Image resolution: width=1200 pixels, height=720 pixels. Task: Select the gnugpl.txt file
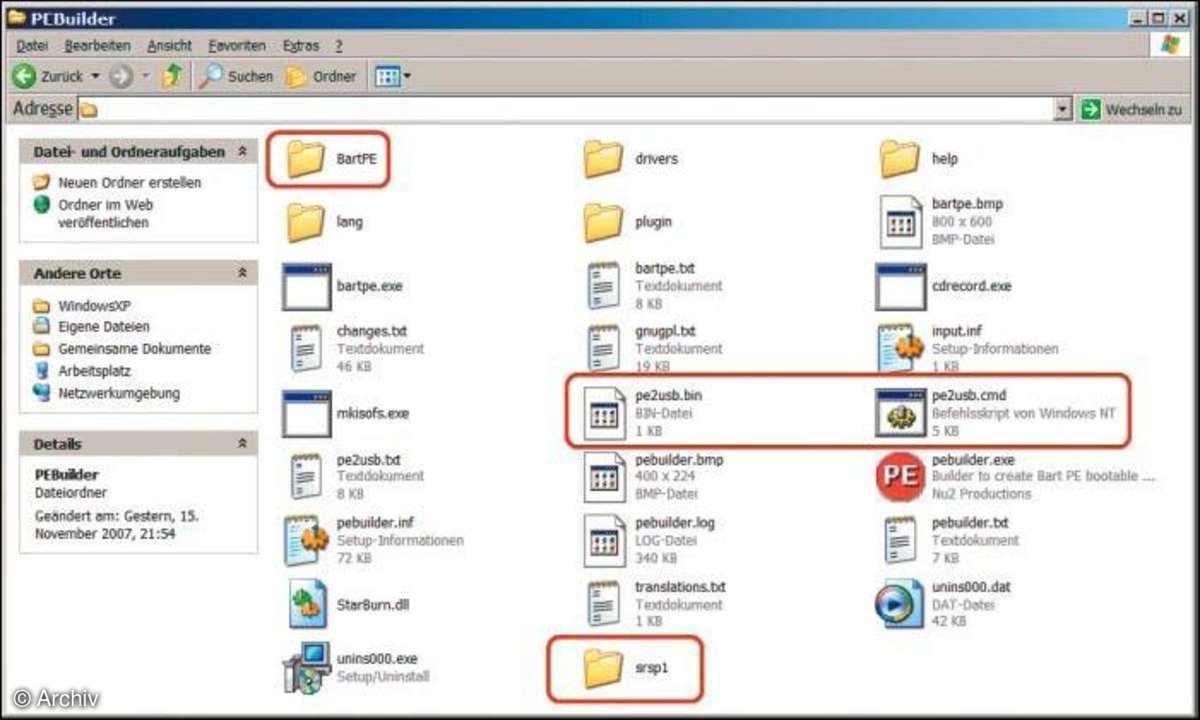point(654,349)
